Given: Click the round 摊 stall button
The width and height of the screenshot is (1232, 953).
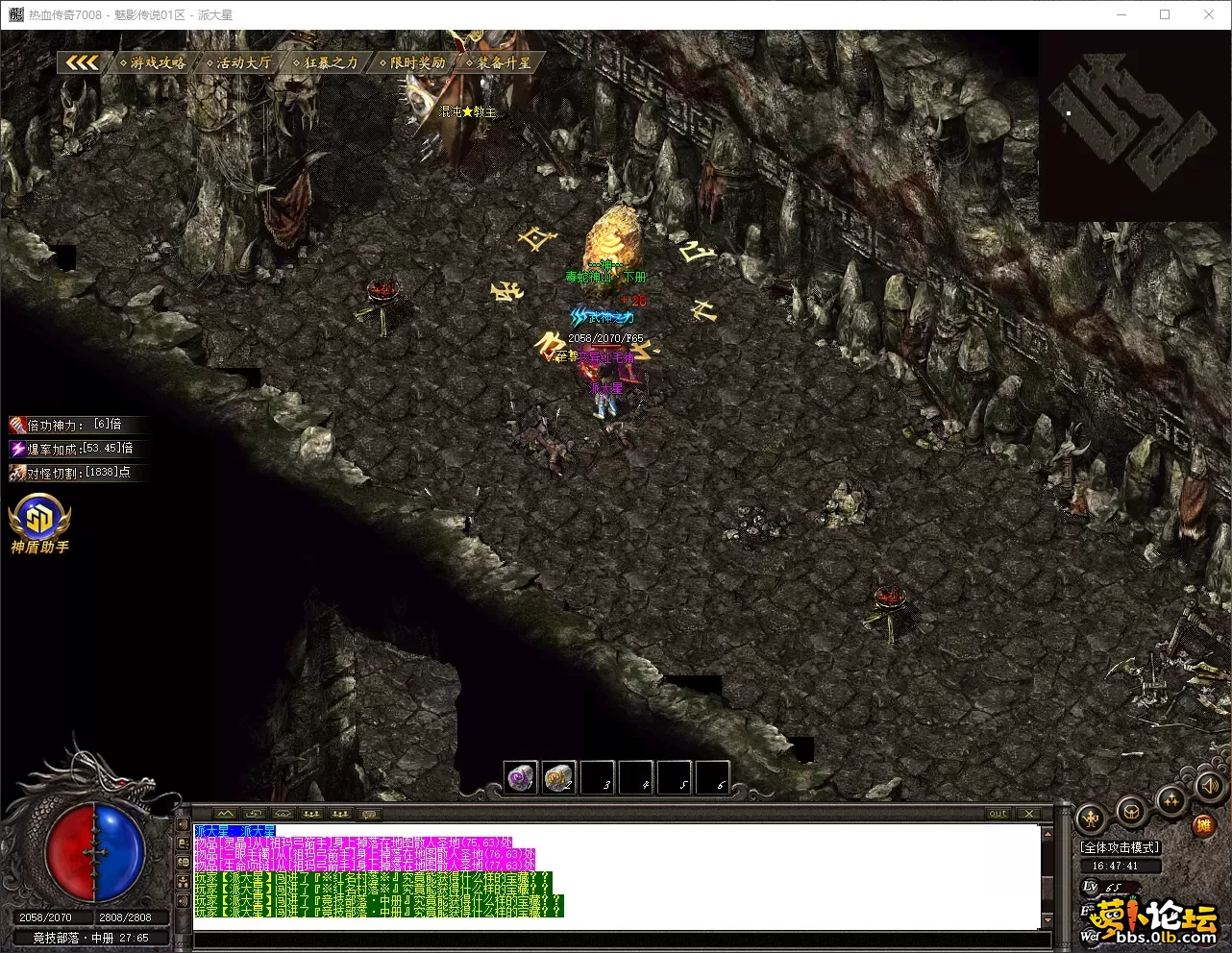Looking at the screenshot, I should pyautogui.click(x=1203, y=825).
